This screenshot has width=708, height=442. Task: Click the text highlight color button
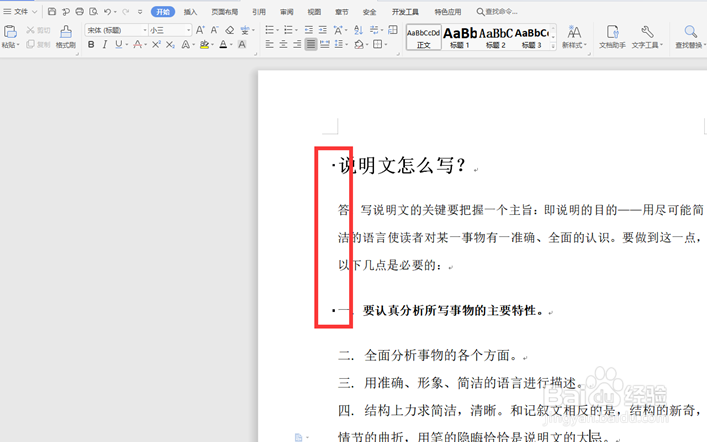(204, 44)
